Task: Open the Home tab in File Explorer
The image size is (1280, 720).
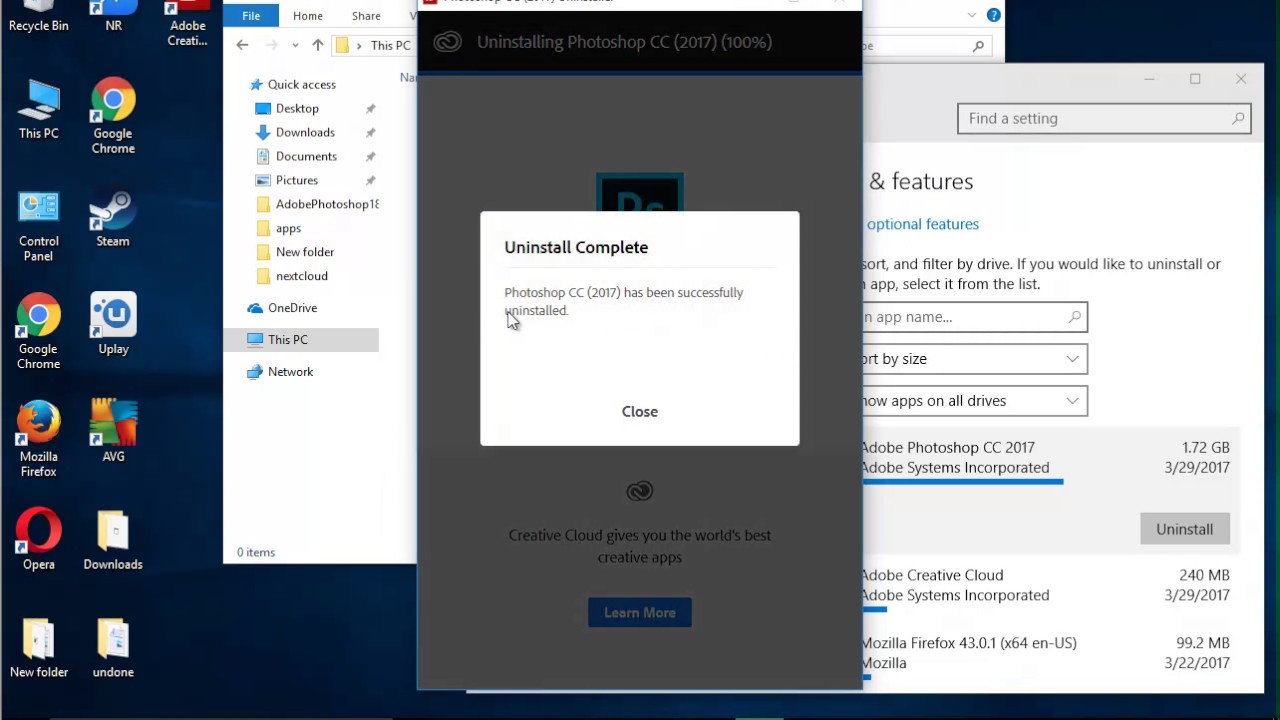Action: coord(307,16)
